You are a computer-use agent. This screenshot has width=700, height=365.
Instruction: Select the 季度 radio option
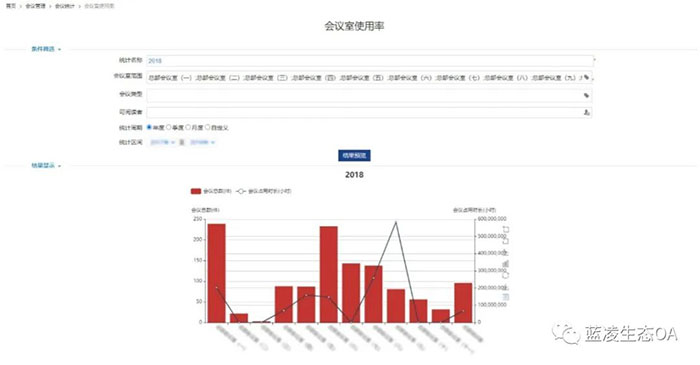(x=169, y=128)
